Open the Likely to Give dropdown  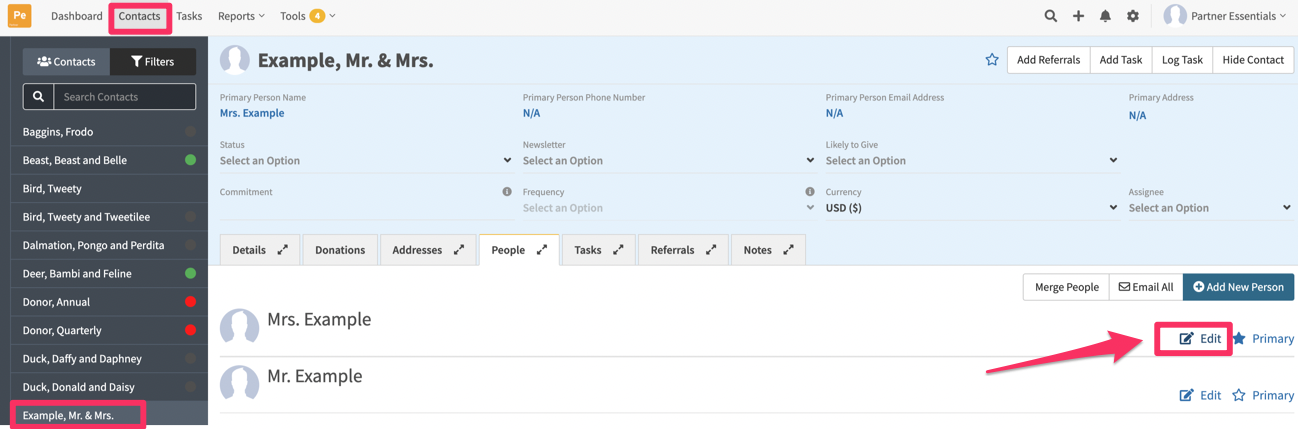coord(972,160)
